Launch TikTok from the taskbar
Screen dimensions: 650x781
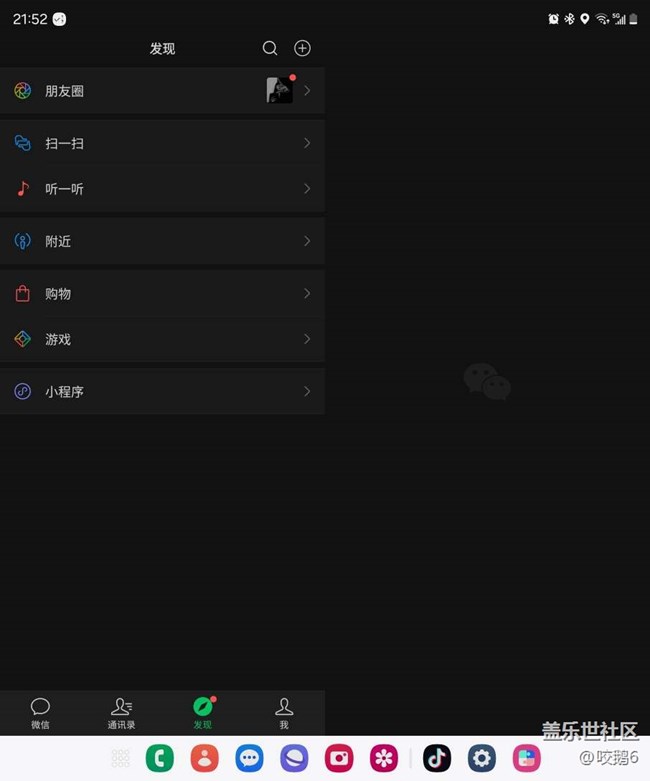(x=437, y=758)
